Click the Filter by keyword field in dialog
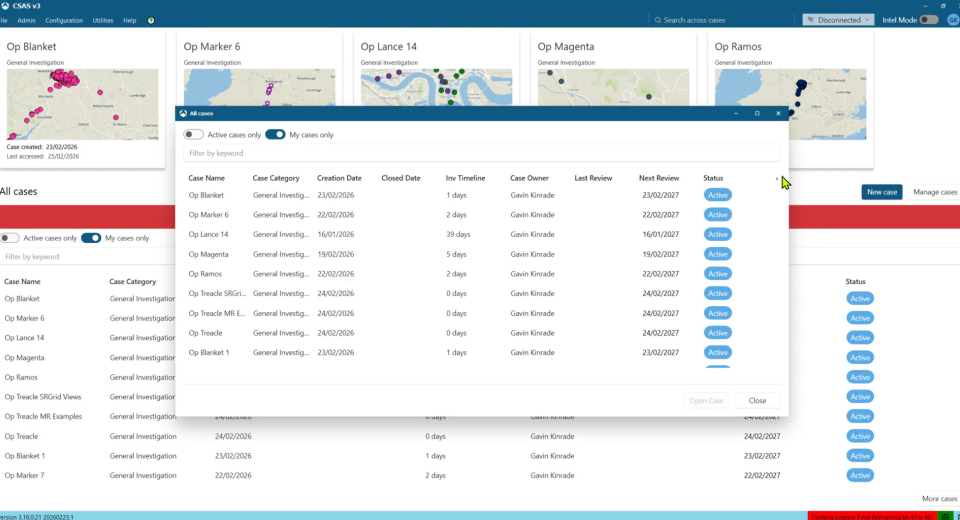The height and width of the screenshot is (520, 960). pos(481,153)
